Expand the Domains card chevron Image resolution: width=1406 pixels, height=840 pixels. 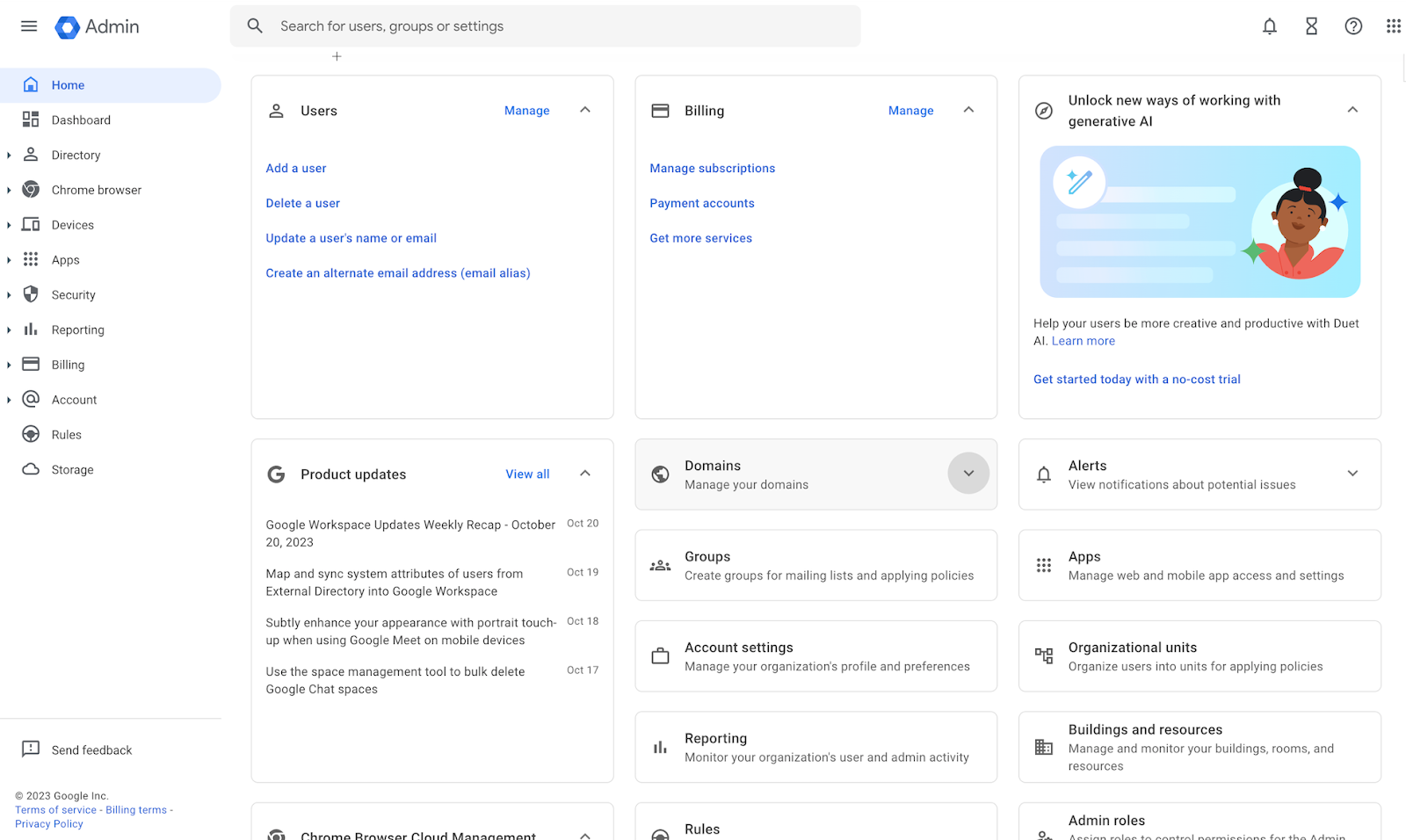968,474
